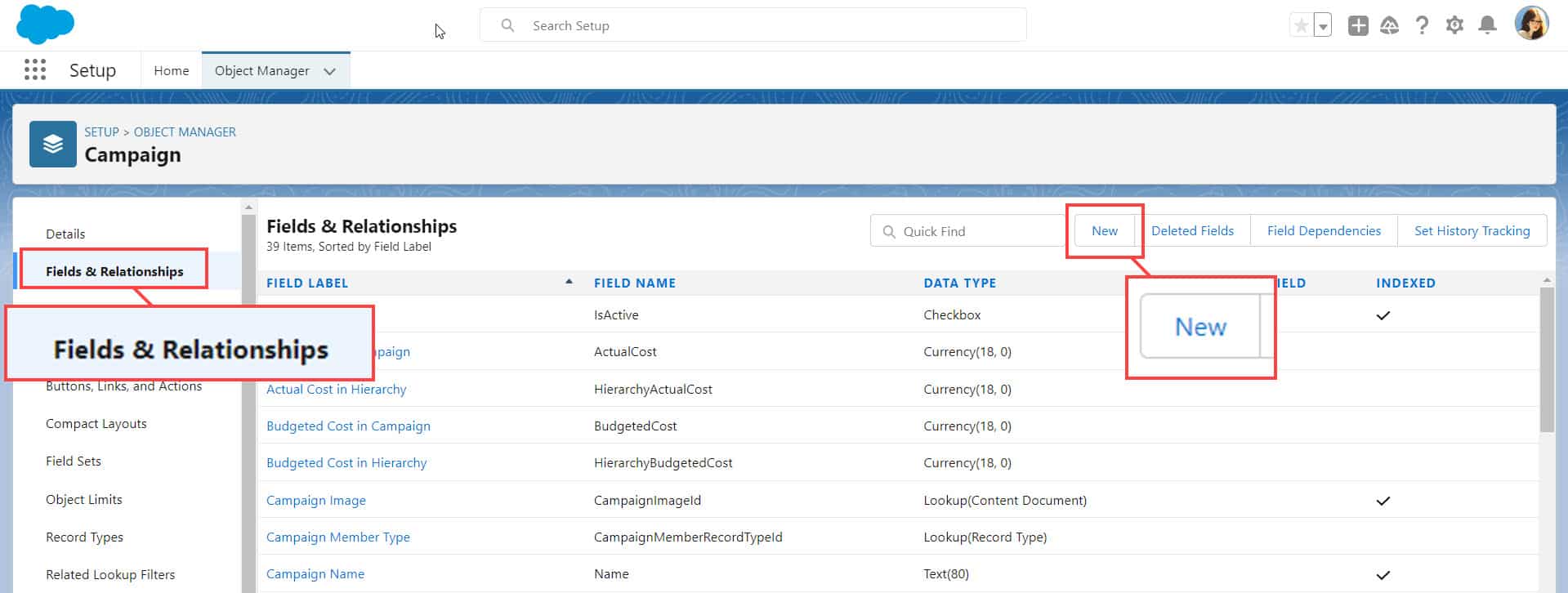The image size is (1568, 593).
Task: Open the Salesforce cloud logo home
Action: [45, 24]
